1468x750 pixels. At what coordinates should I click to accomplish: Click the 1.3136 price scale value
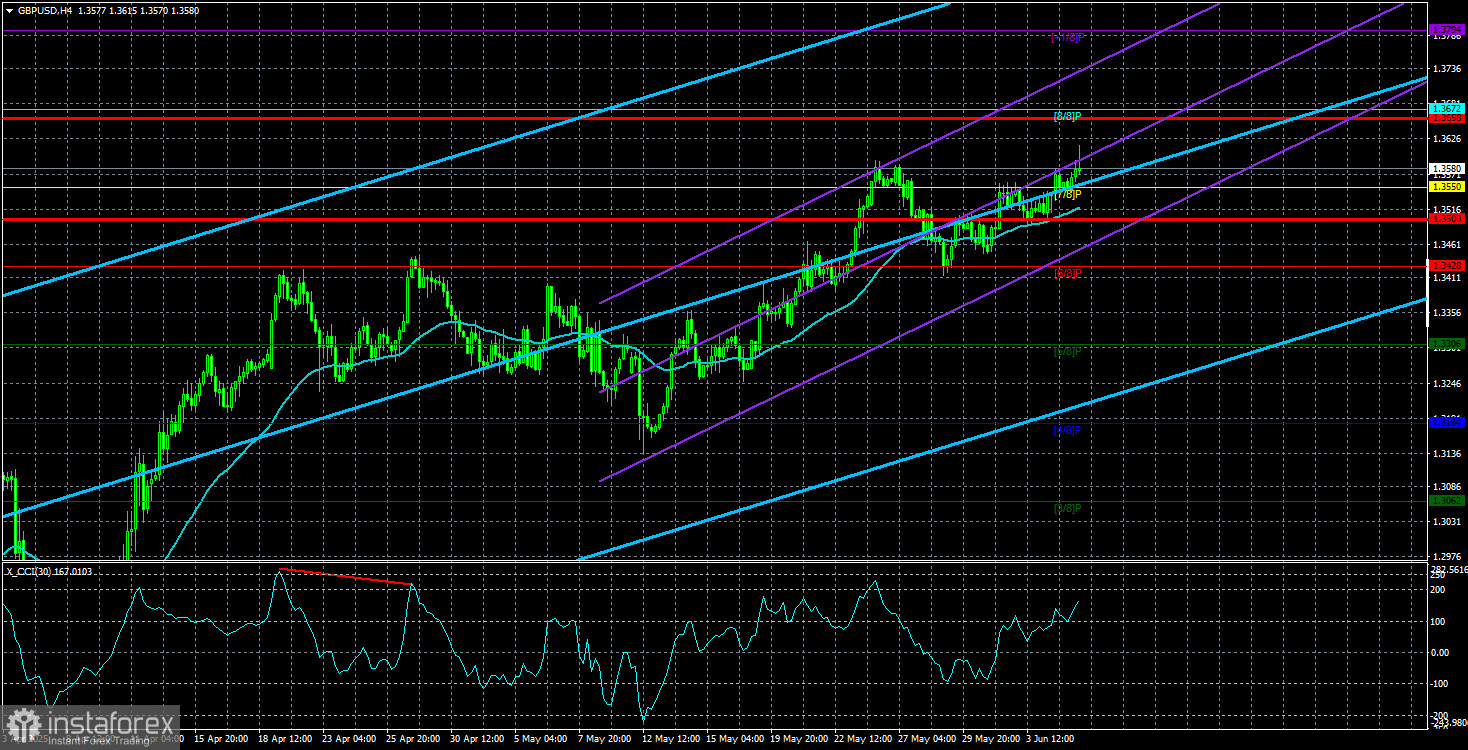click(1447, 453)
